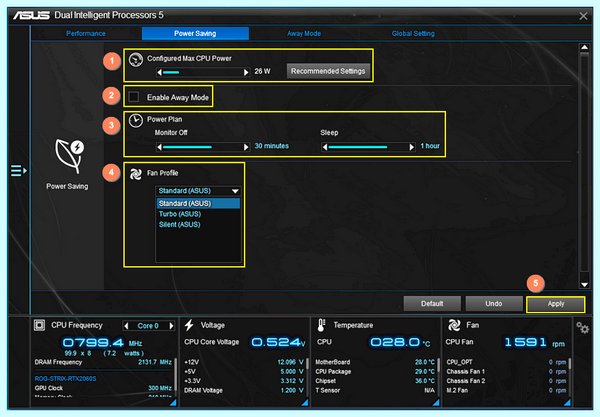Expand the Fan panel corner triangle

point(567,402)
